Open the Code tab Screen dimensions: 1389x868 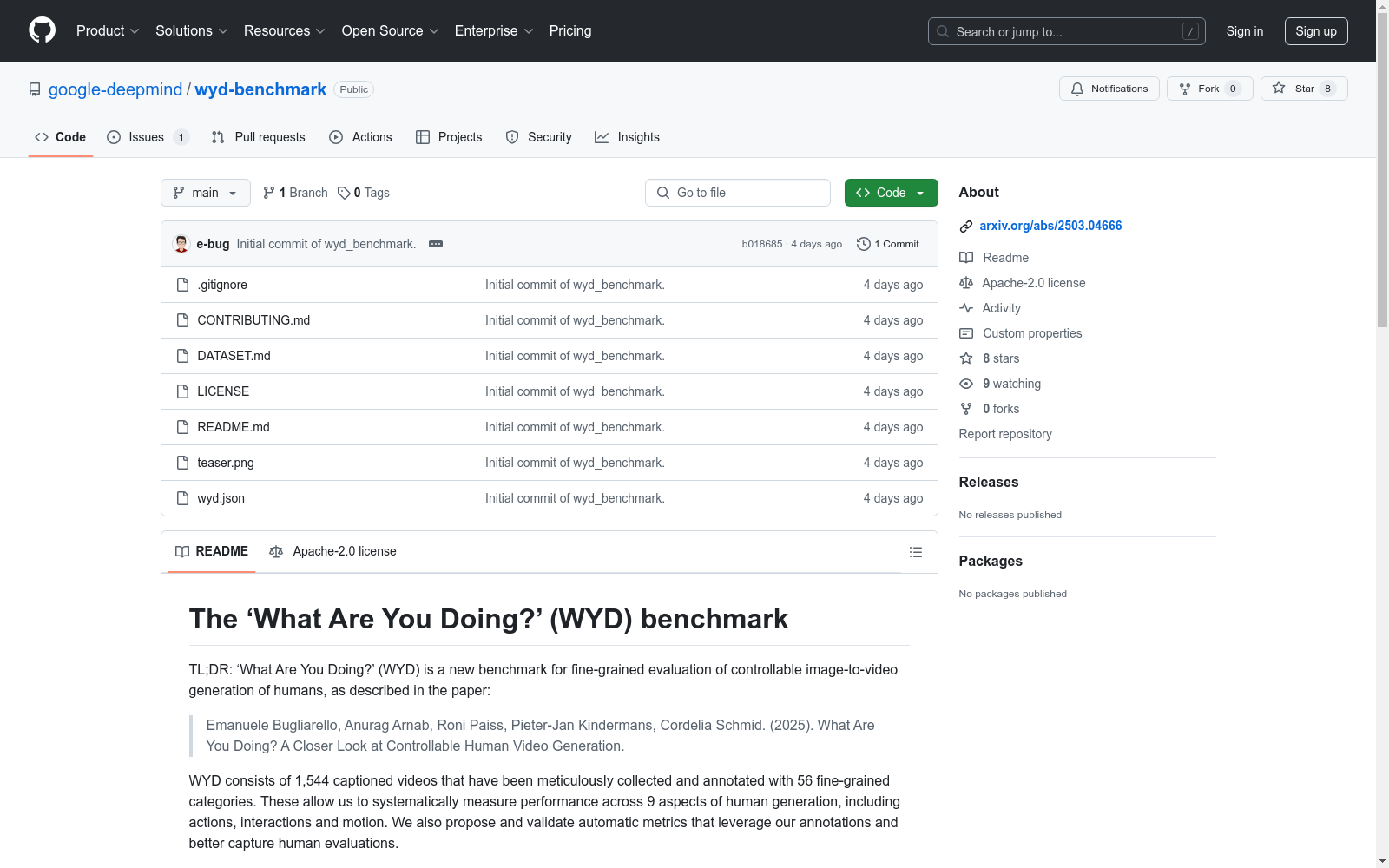coord(61,137)
